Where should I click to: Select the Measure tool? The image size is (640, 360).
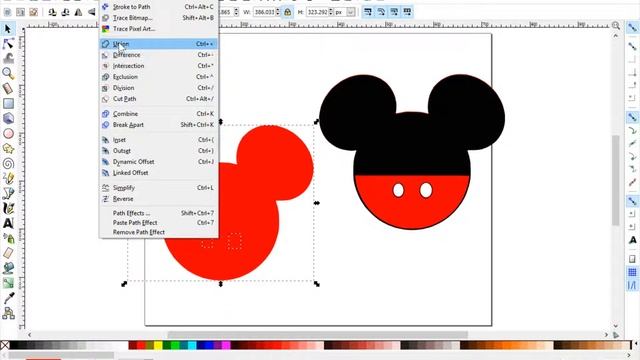[8, 88]
